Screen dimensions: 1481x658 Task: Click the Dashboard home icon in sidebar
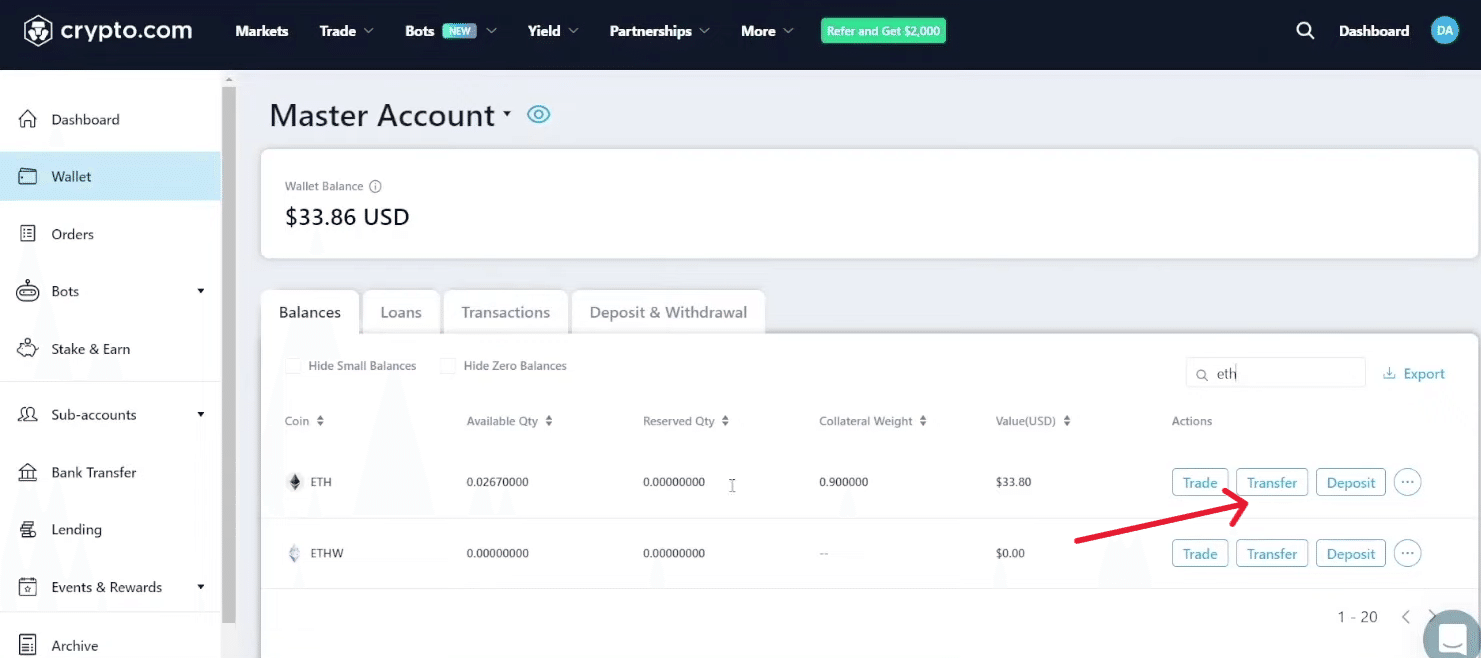(28, 119)
